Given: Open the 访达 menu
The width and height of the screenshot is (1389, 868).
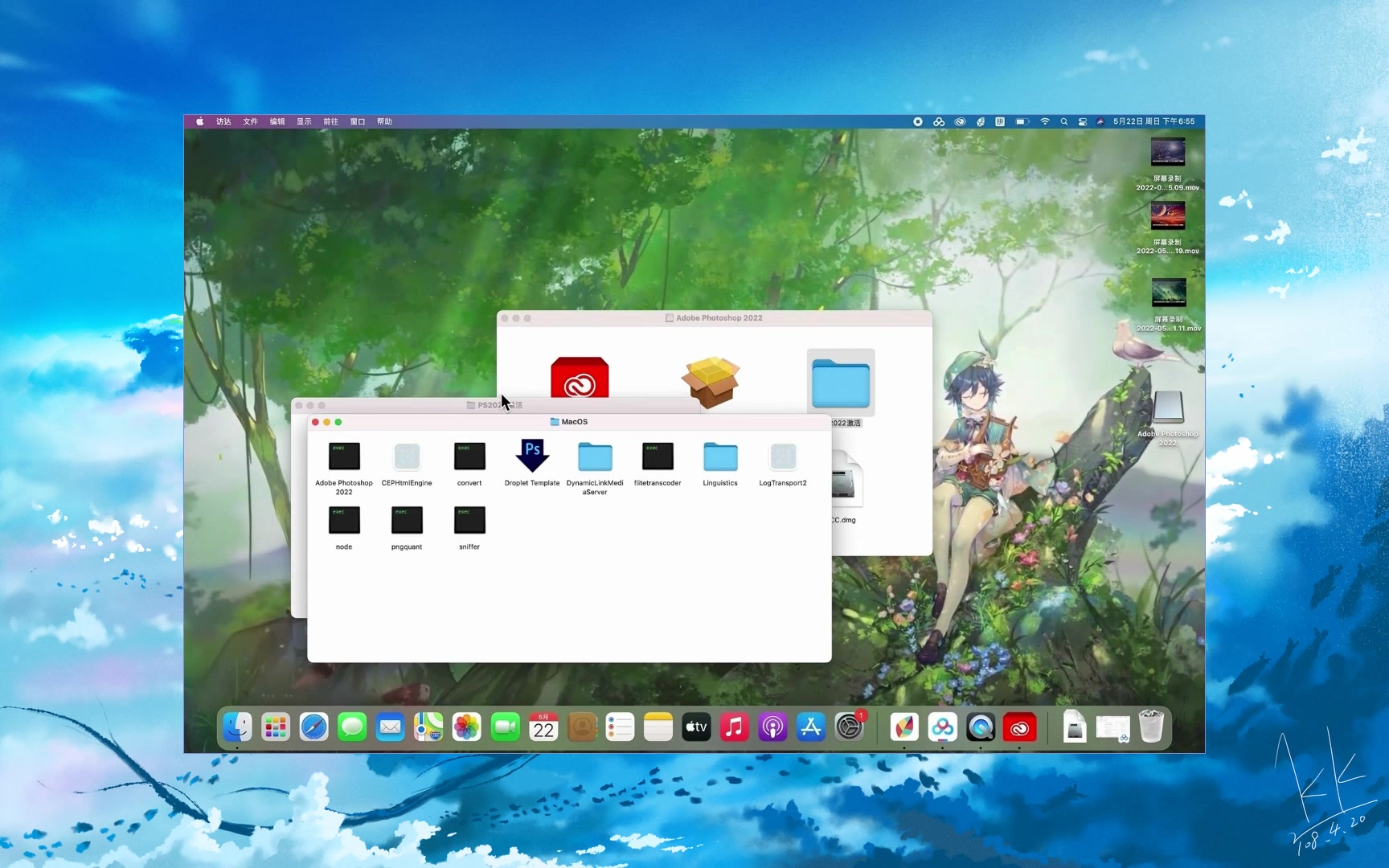Looking at the screenshot, I should pyautogui.click(x=223, y=121).
